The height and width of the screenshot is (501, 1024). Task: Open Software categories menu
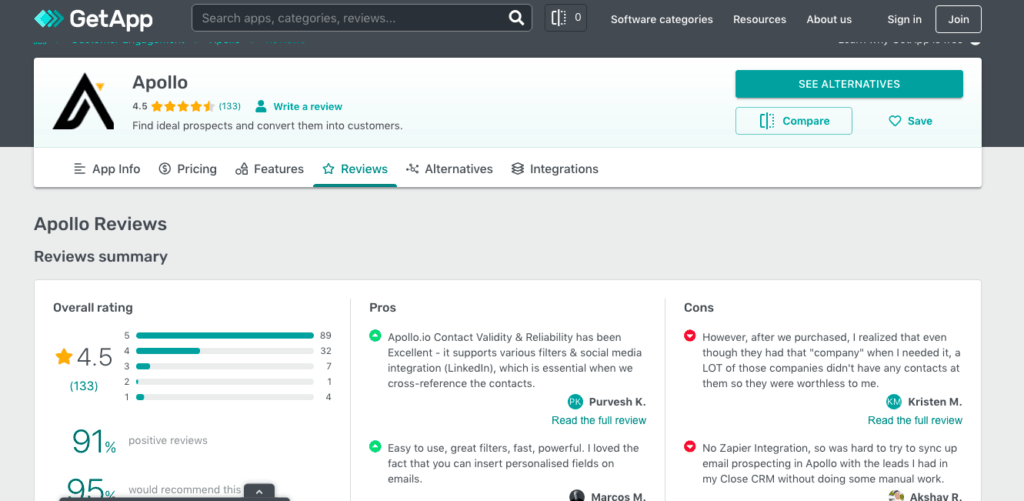pyautogui.click(x=662, y=19)
